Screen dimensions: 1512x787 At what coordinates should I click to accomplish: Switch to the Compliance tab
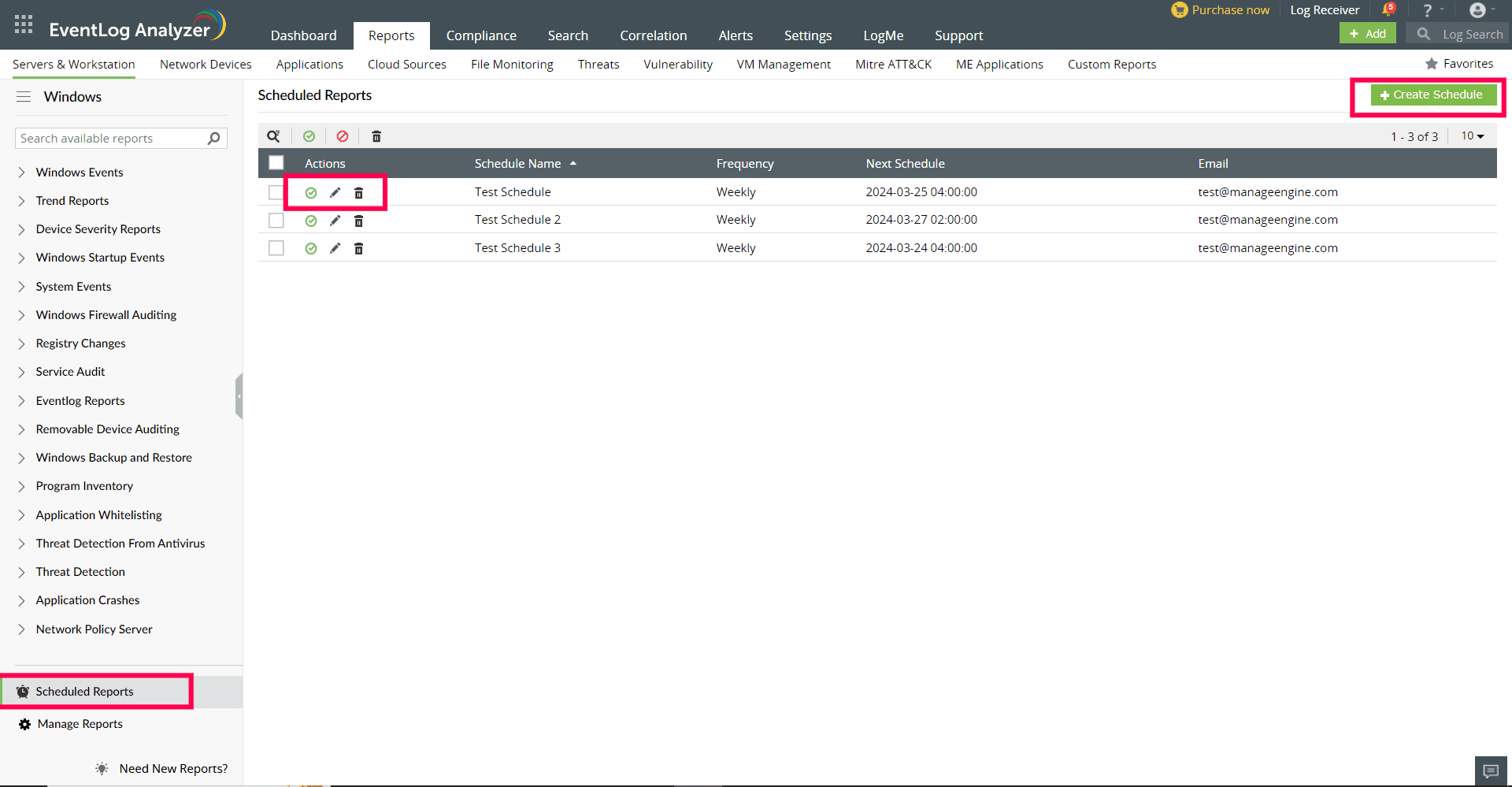pyautogui.click(x=481, y=35)
